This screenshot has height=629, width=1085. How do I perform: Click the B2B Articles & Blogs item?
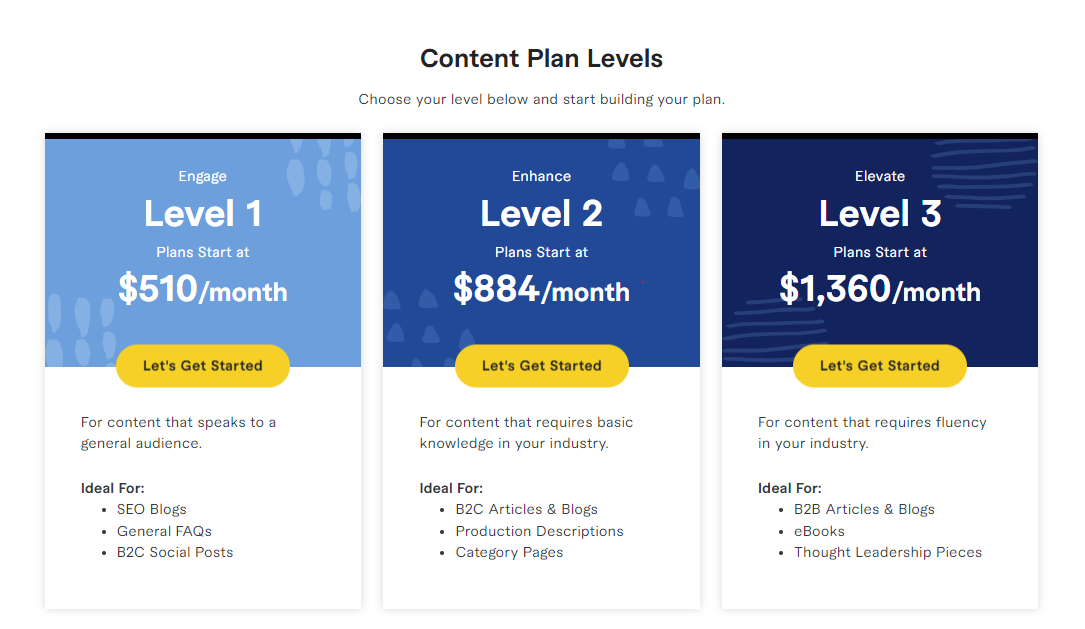pos(864,509)
